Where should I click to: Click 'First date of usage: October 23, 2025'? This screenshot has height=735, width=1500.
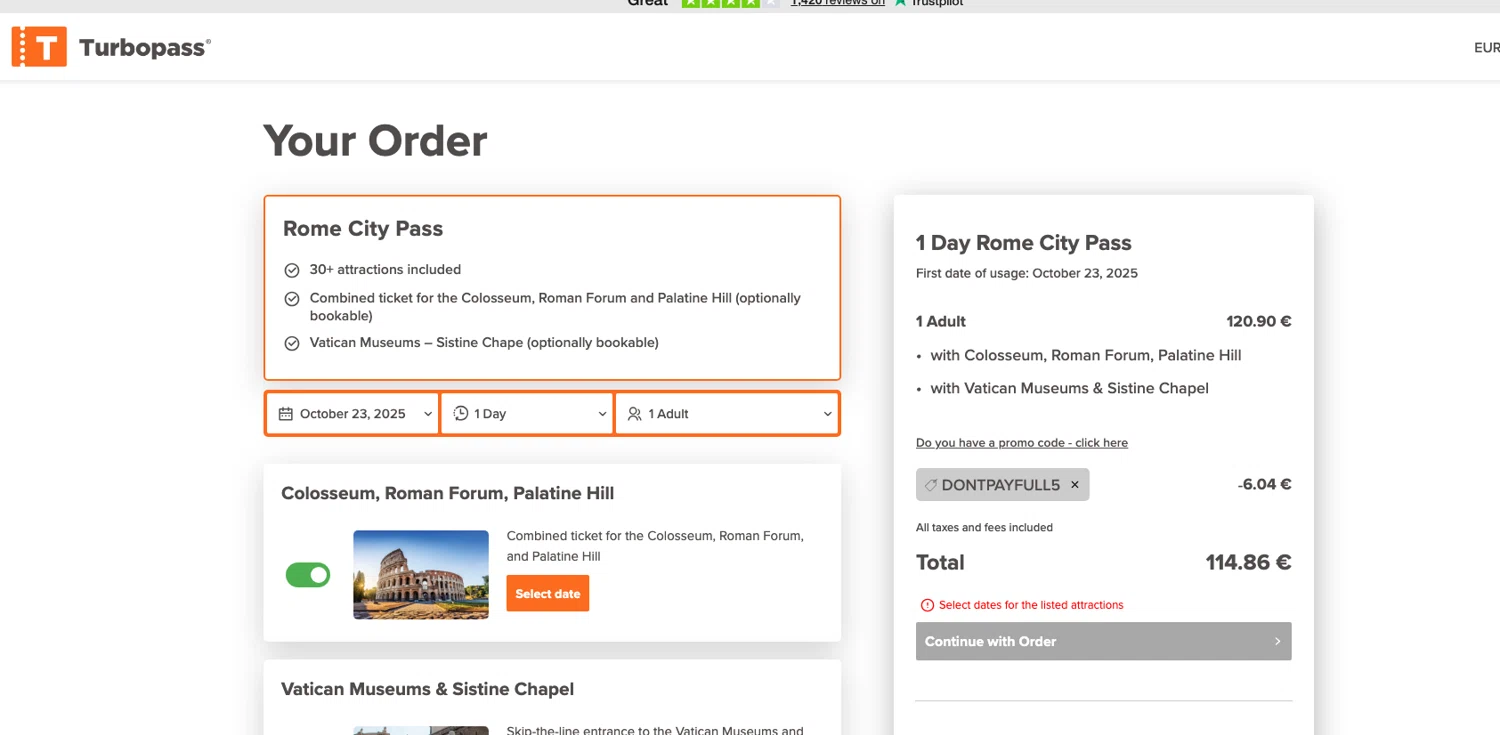(1027, 273)
